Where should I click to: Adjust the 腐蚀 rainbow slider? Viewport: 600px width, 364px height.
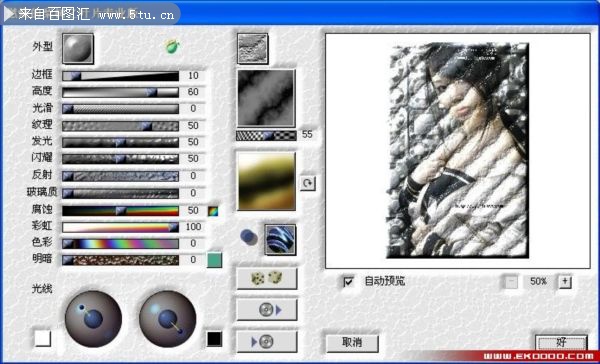pos(121,211)
